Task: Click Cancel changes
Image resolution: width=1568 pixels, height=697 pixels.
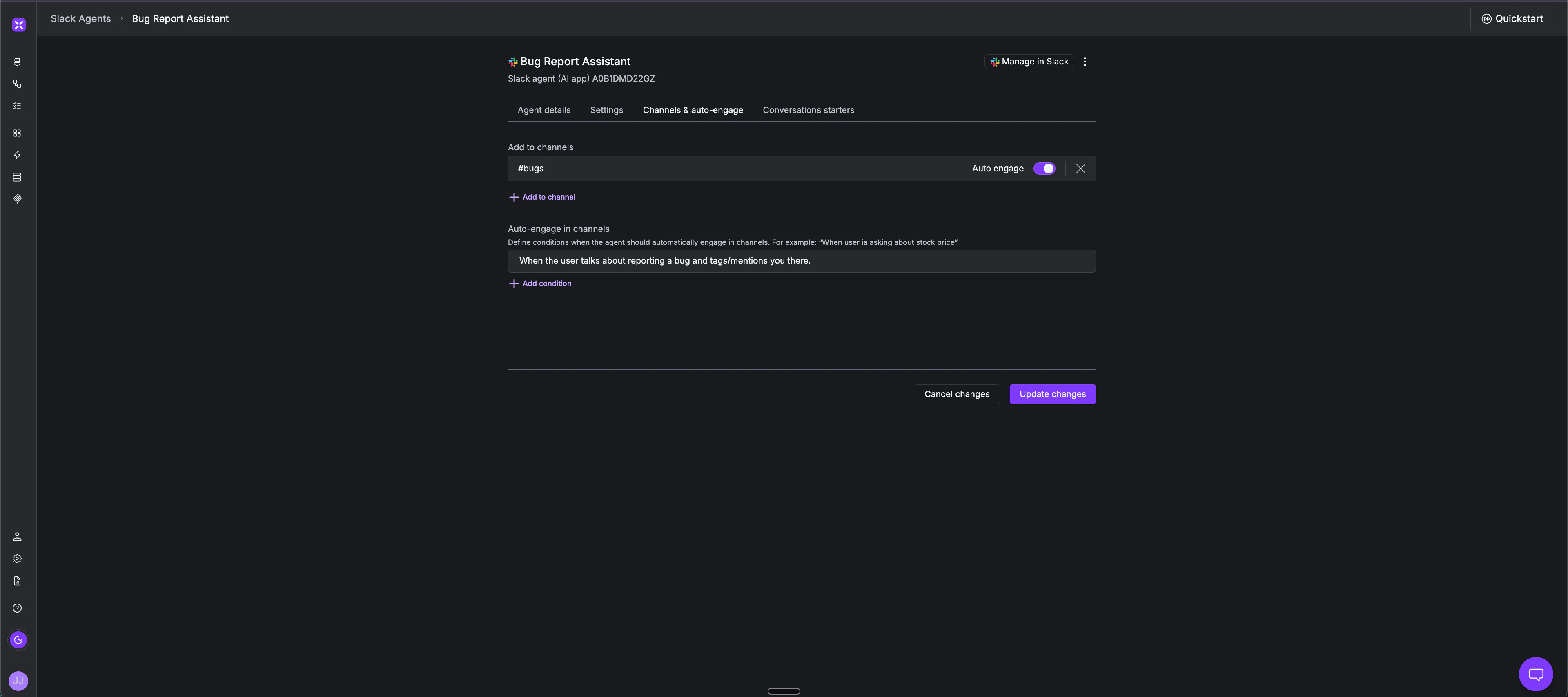Action: pyautogui.click(x=957, y=394)
